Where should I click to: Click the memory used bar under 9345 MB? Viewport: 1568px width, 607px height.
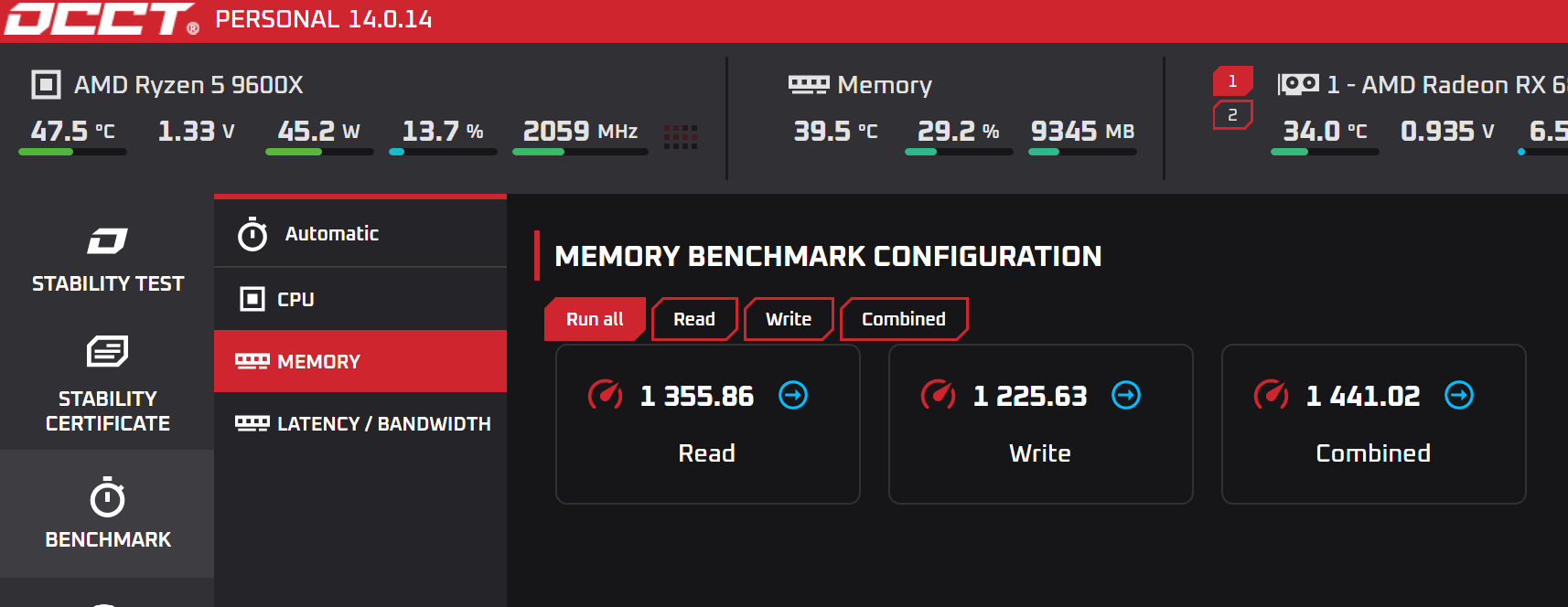coord(1082,152)
